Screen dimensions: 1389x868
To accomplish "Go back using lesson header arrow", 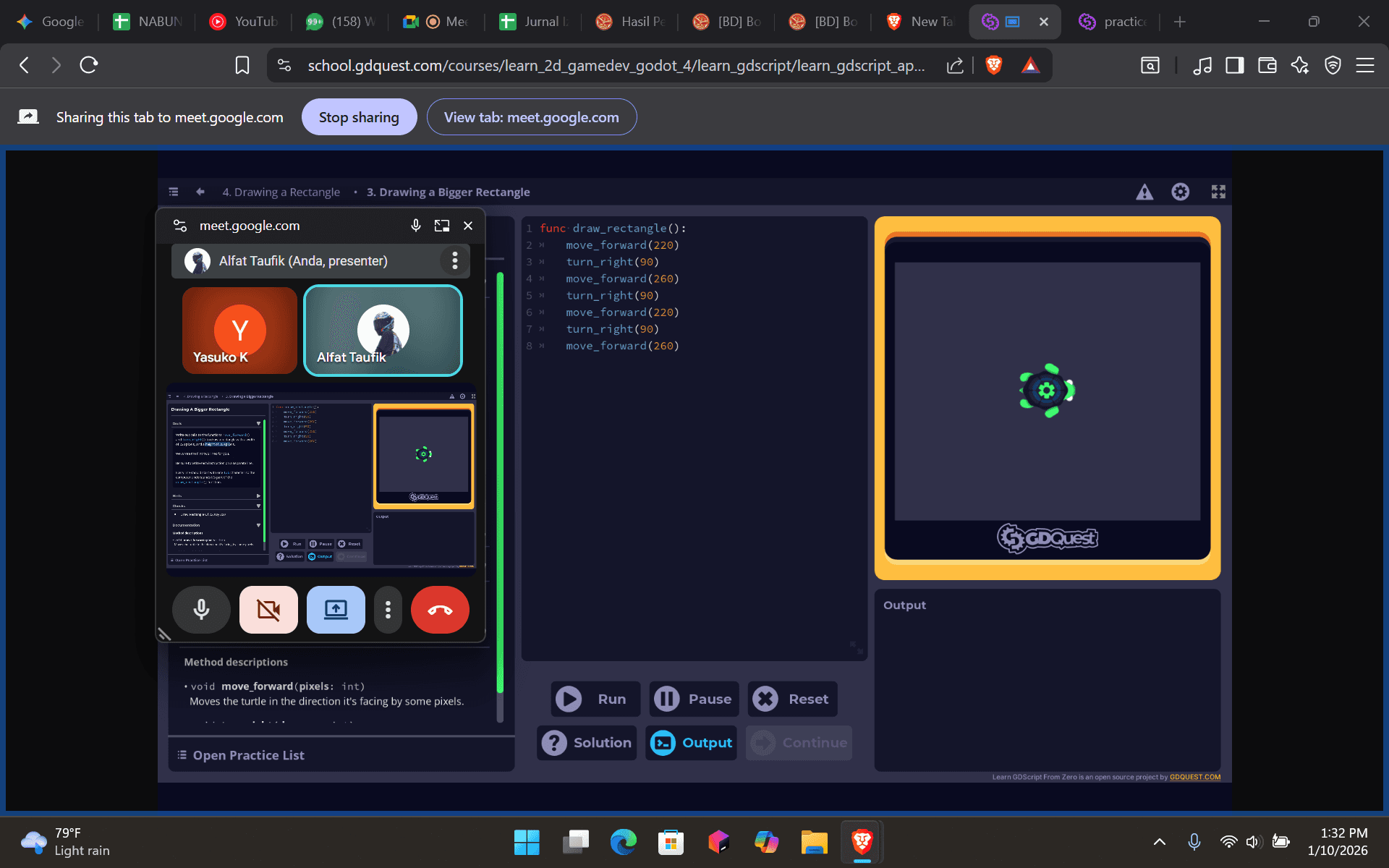I will click(200, 192).
